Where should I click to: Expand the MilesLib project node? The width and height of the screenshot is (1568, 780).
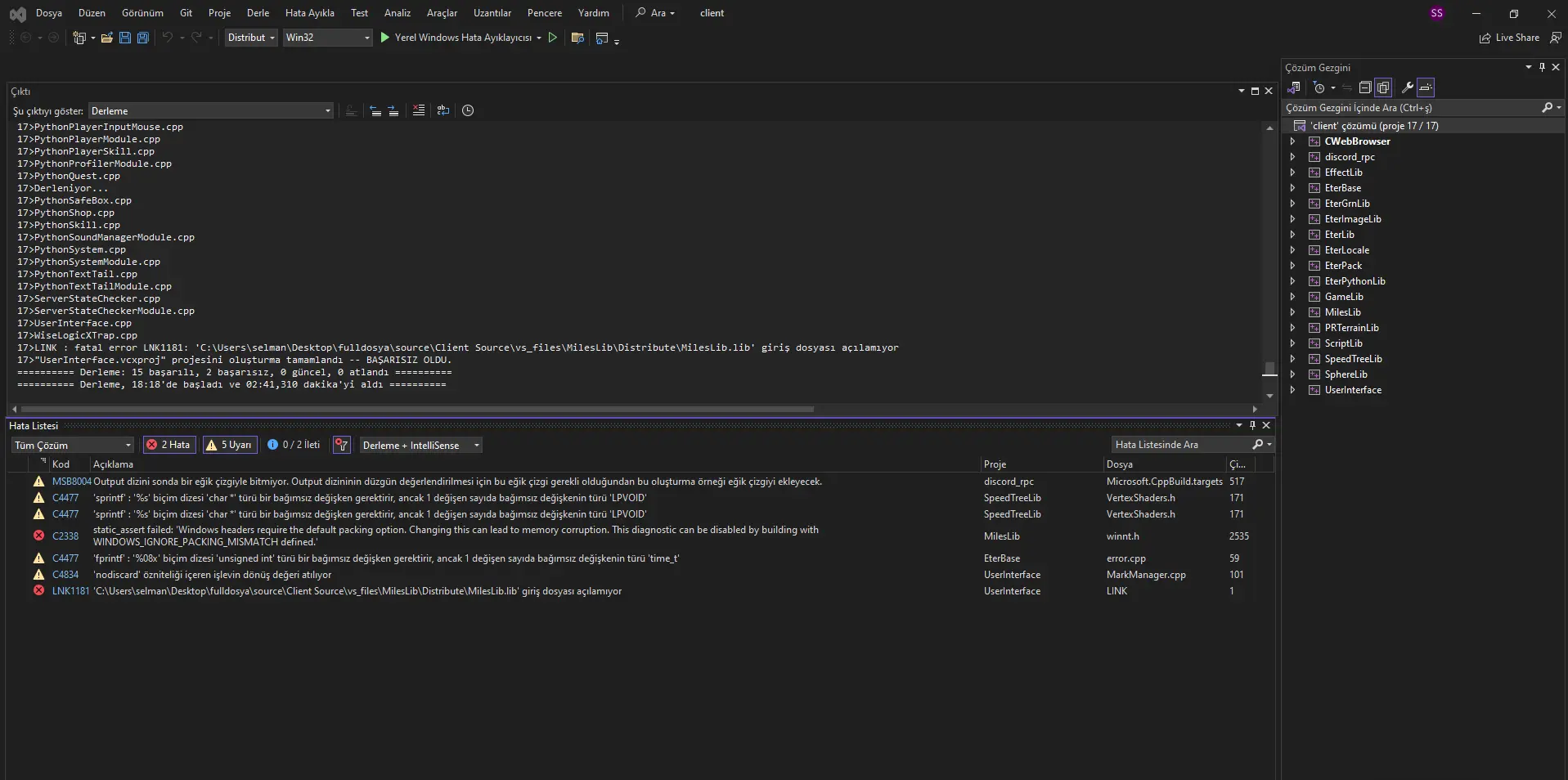[1292, 312]
